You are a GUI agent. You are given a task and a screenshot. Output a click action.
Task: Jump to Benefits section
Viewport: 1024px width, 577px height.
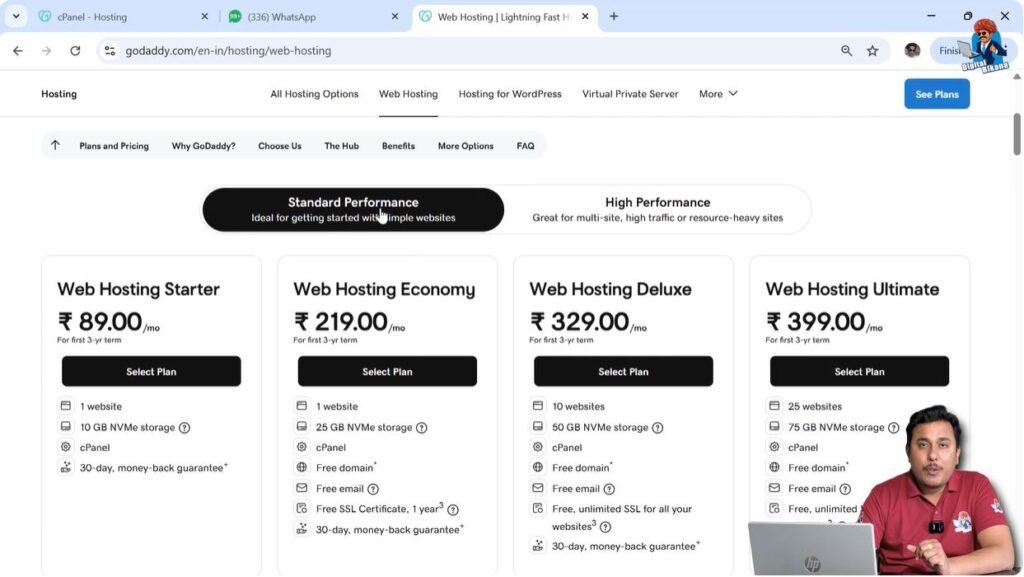click(398, 146)
